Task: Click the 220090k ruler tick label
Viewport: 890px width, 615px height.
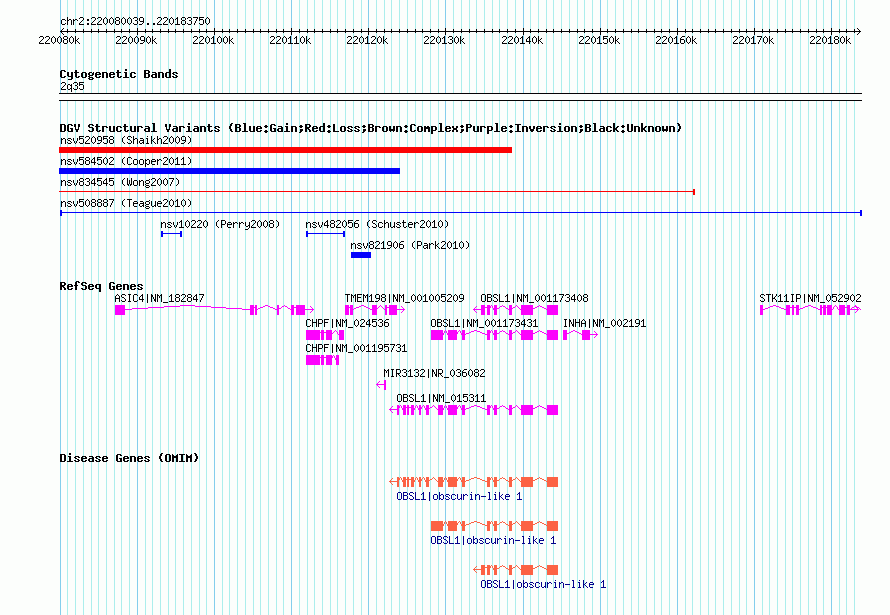Action: point(136,40)
